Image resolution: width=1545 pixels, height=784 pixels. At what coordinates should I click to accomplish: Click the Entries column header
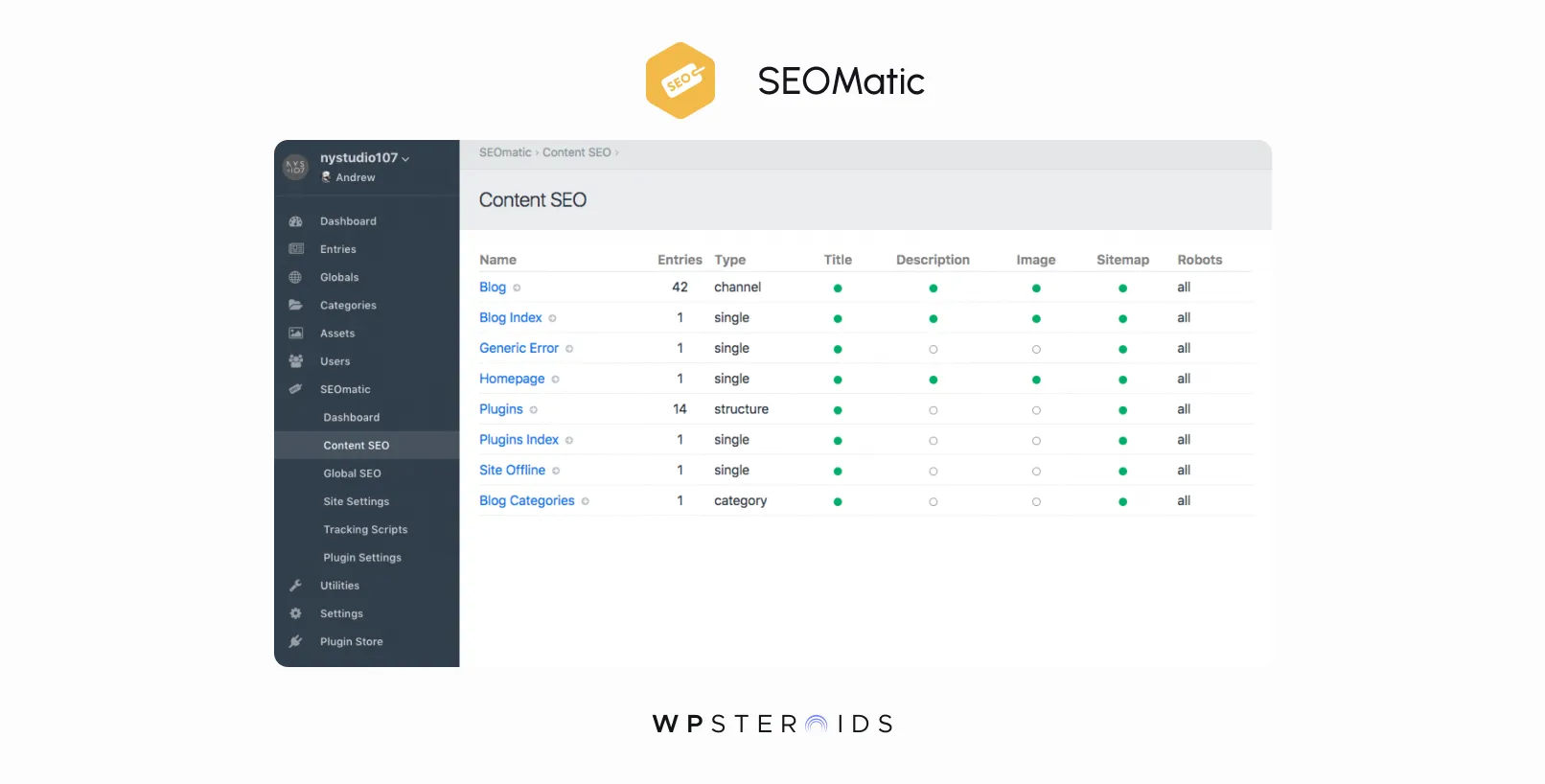(680, 260)
